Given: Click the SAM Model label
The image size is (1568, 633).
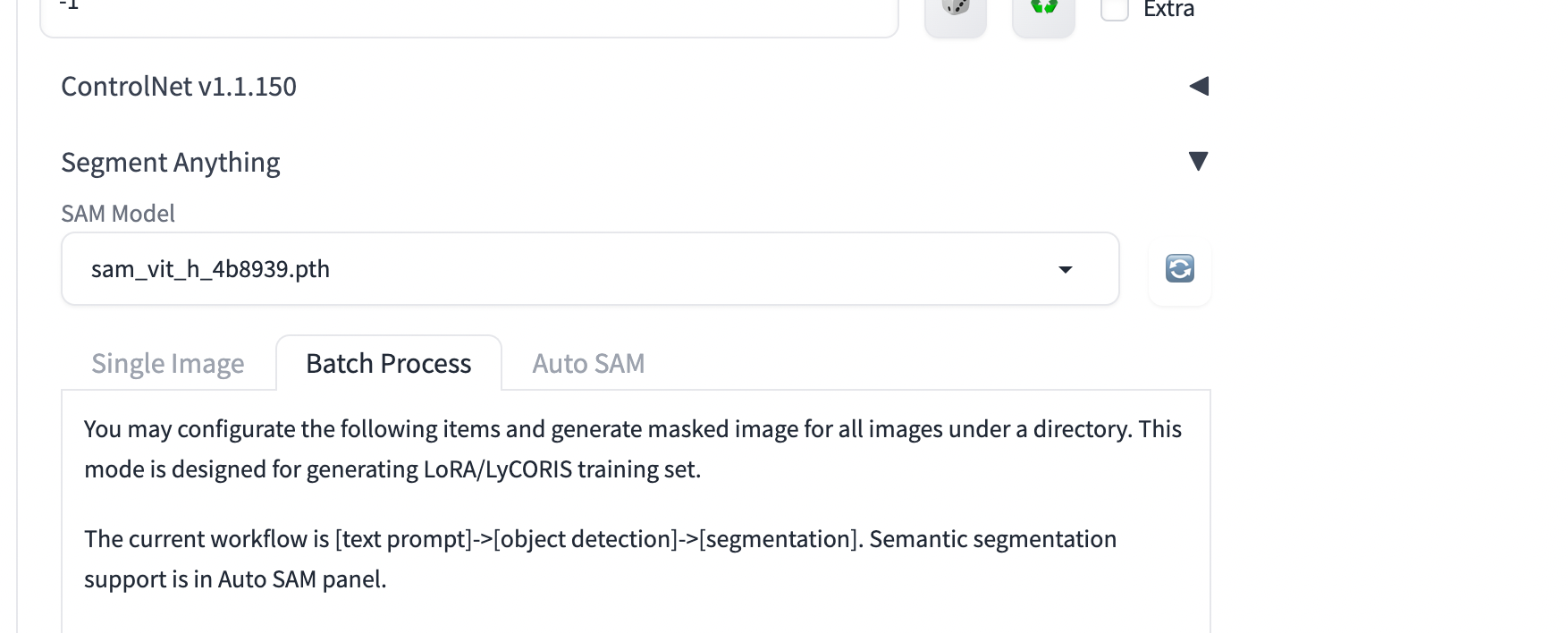Looking at the screenshot, I should tap(117, 213).
